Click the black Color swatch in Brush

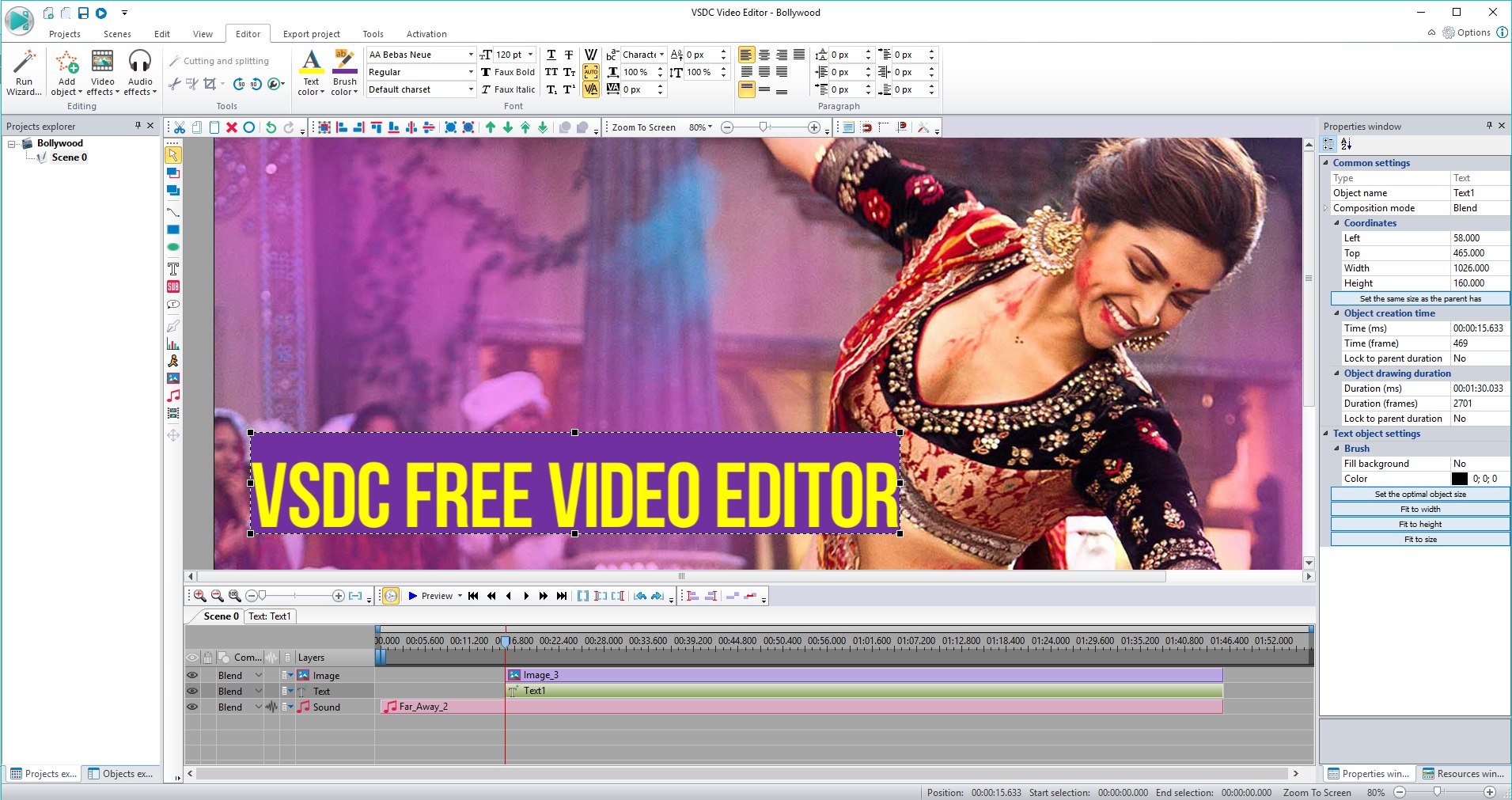1460,479
